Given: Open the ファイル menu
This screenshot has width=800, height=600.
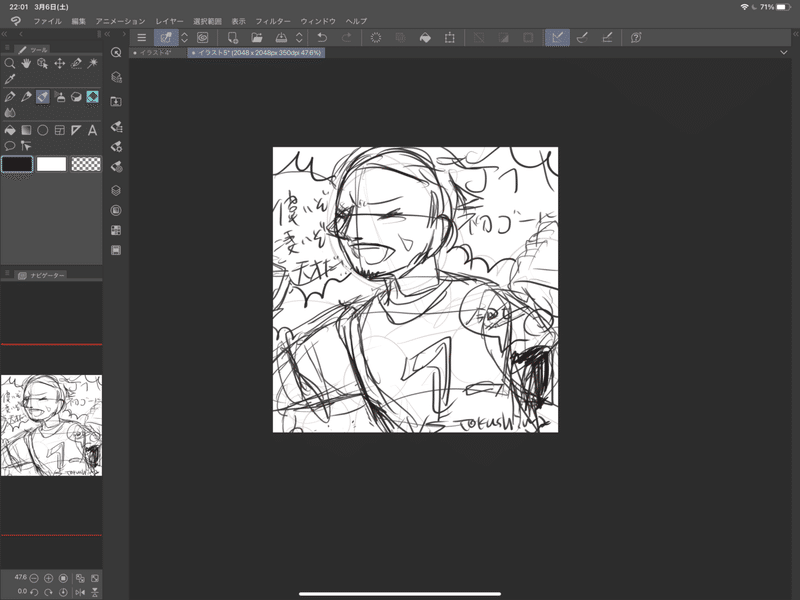Looking at the screenshot, I should click(x=47, y=21).
